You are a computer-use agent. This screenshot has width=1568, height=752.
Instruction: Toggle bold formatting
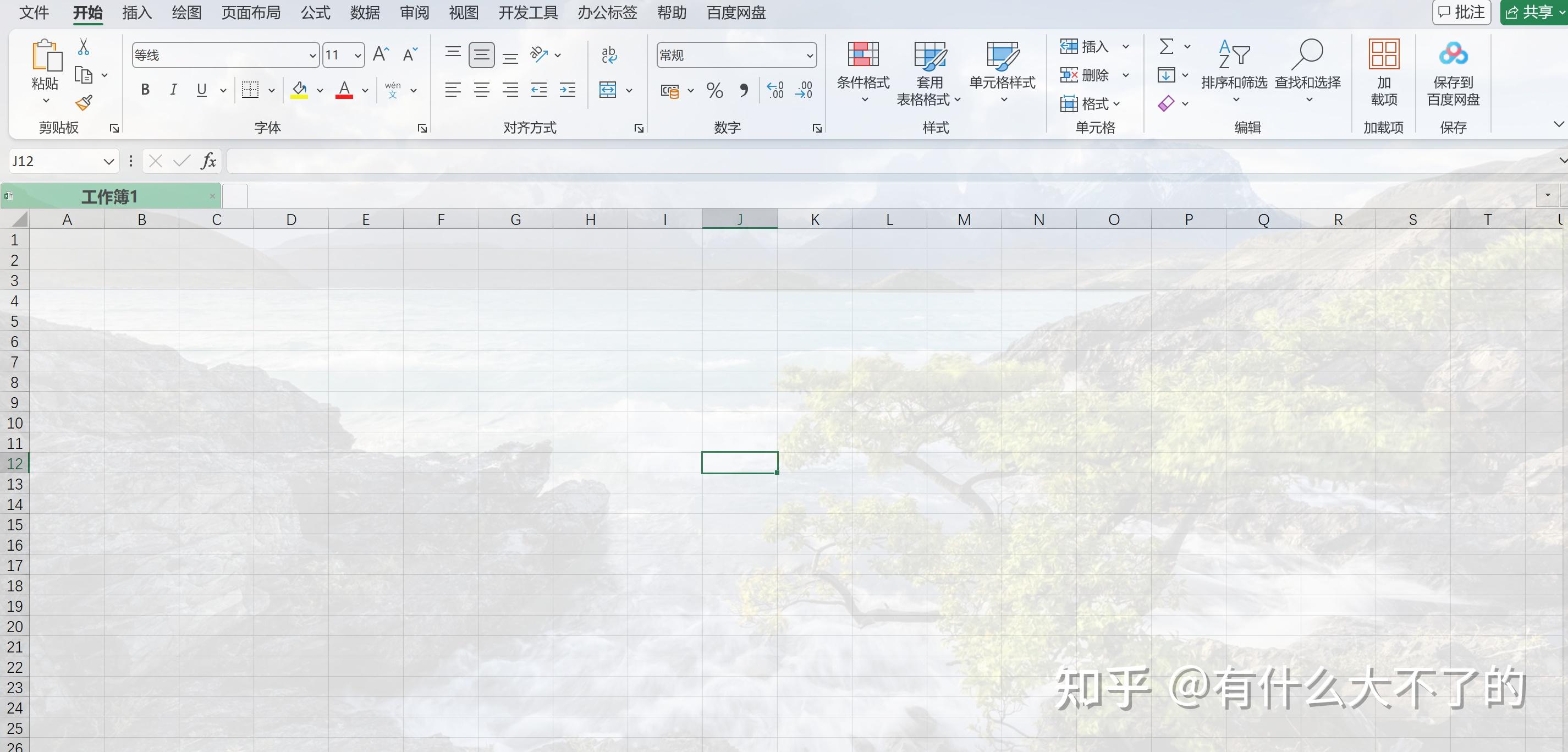145,90
